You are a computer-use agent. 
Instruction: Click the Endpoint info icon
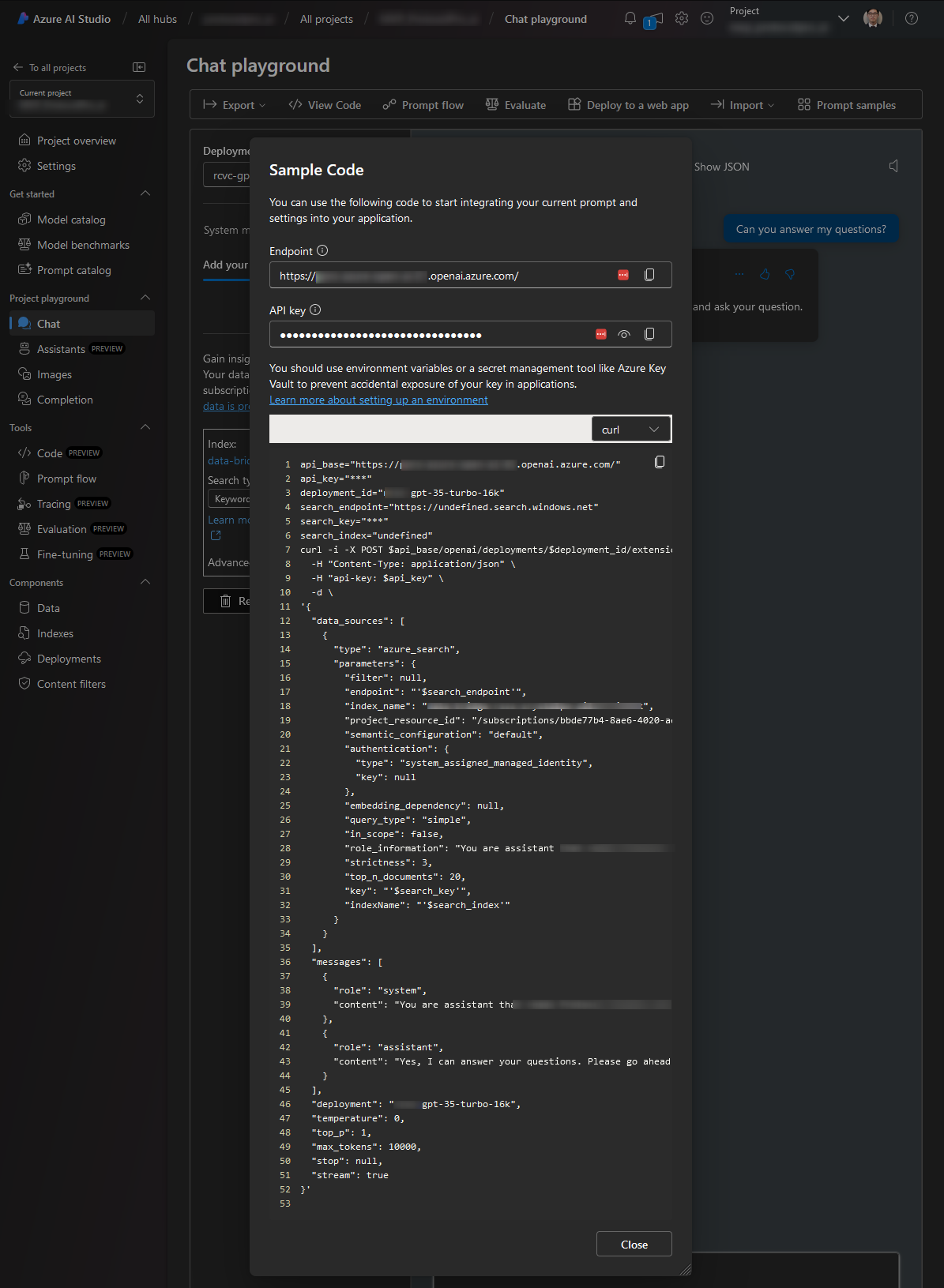[322, 250]
